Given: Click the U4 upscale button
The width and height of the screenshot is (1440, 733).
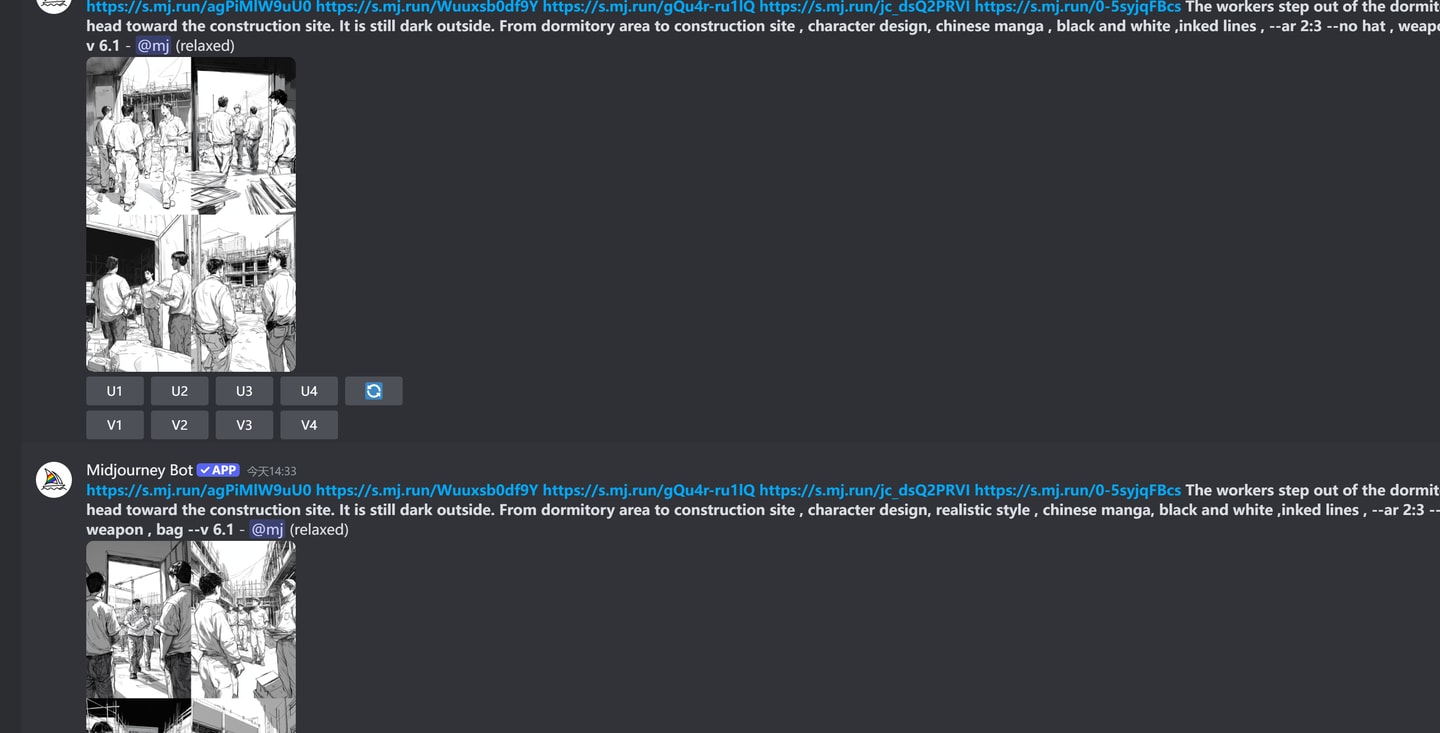Looking at the screenshot, I should pyautogui.click(x=309, y=391).
